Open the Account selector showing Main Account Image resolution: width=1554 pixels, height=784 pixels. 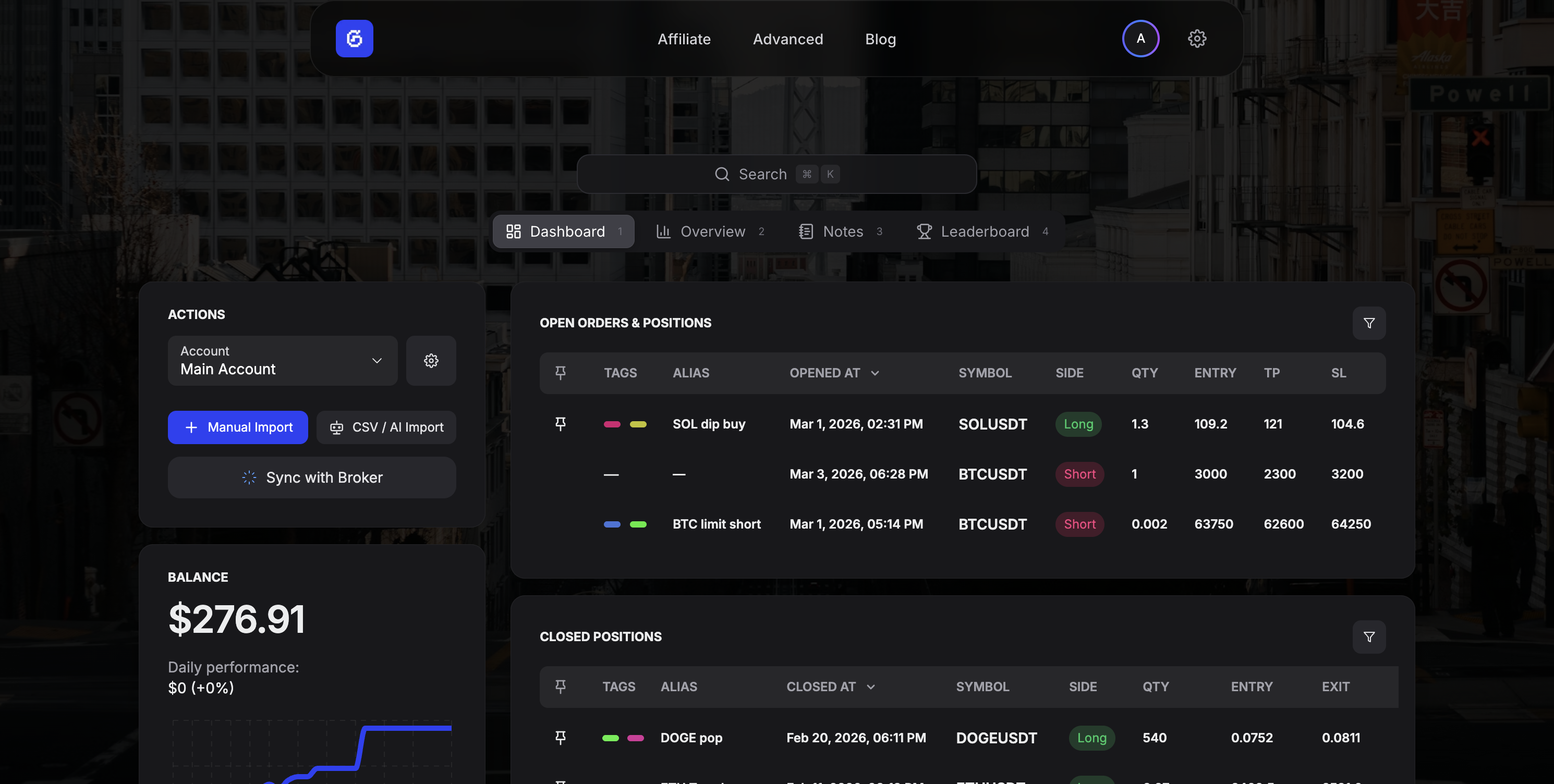282,361
